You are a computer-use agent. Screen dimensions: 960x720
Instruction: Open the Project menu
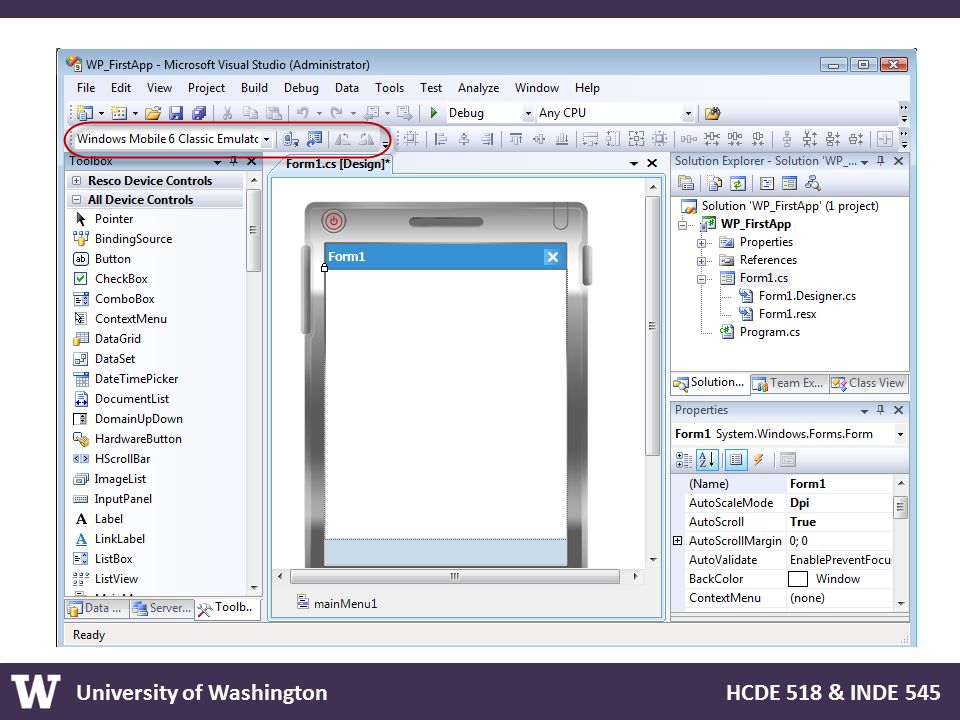(206, 88)
